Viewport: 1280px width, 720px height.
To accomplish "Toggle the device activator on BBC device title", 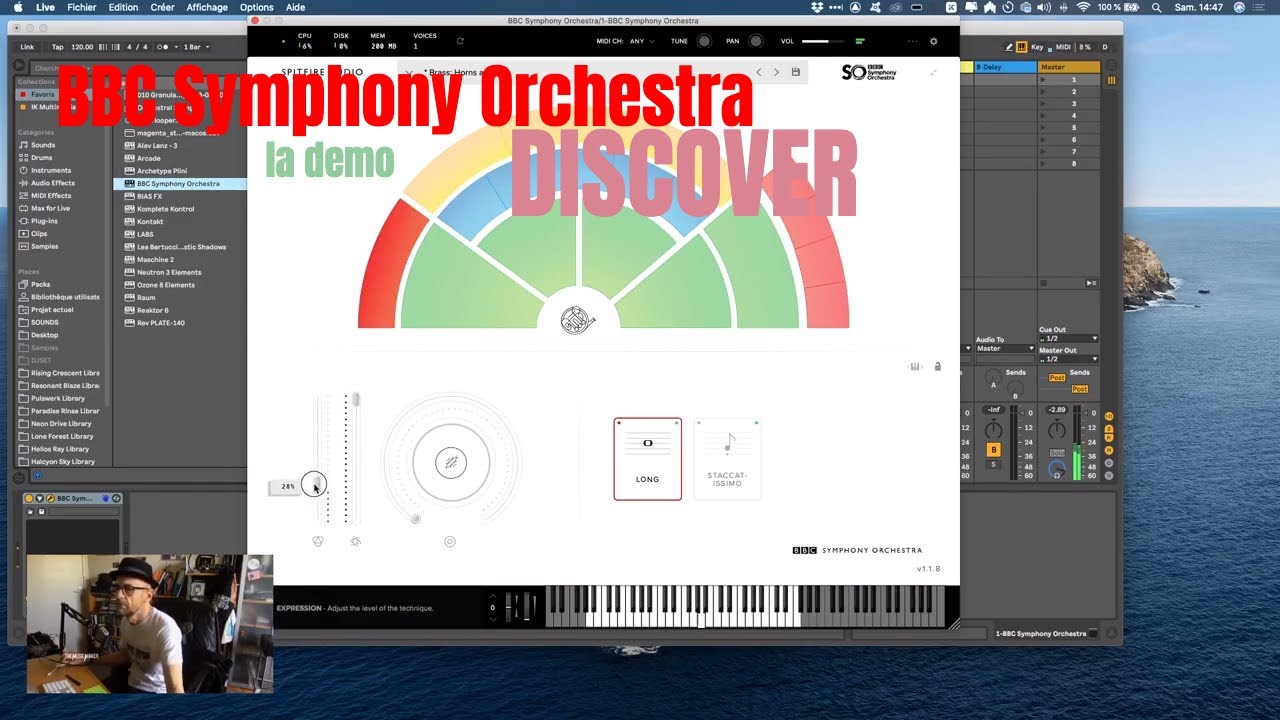I will pos(30,498).
